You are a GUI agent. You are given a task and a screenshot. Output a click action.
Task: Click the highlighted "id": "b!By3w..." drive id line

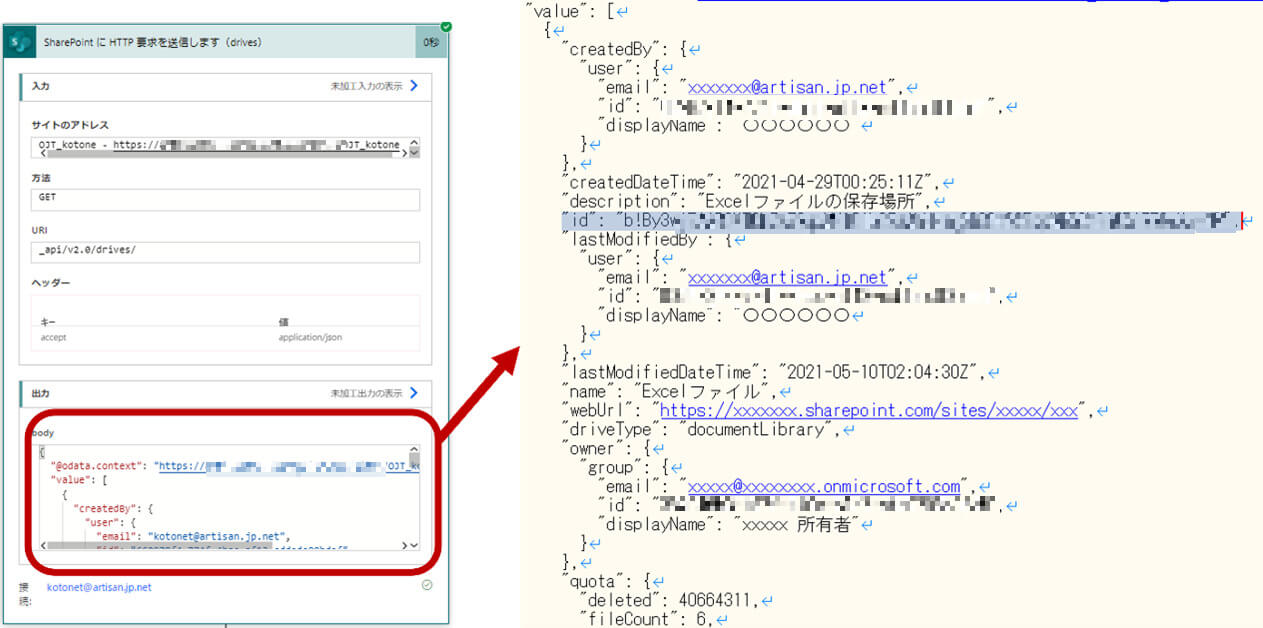tap(902, 220)
